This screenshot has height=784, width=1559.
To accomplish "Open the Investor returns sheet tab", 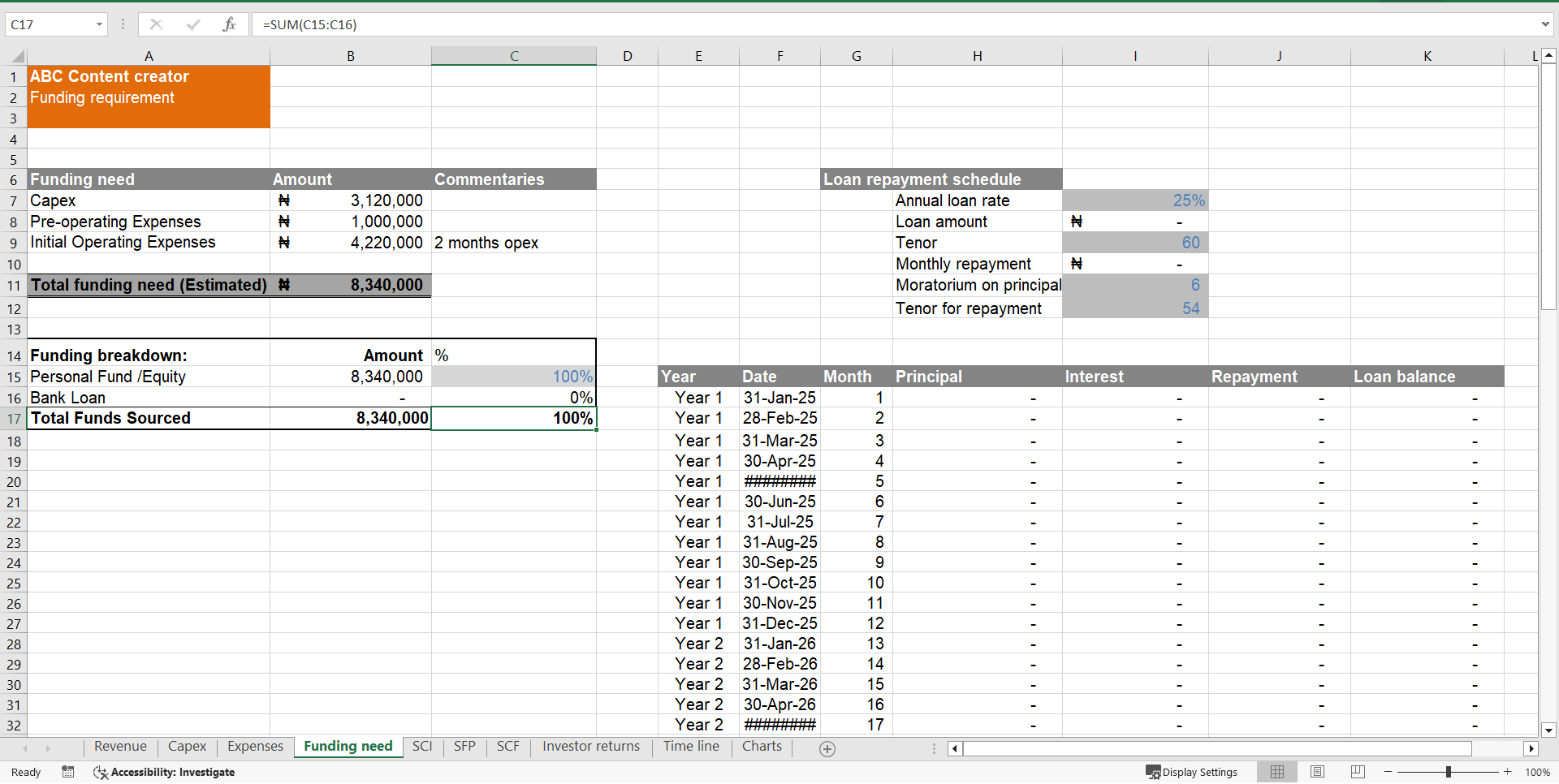I will (x=591, y=747).
